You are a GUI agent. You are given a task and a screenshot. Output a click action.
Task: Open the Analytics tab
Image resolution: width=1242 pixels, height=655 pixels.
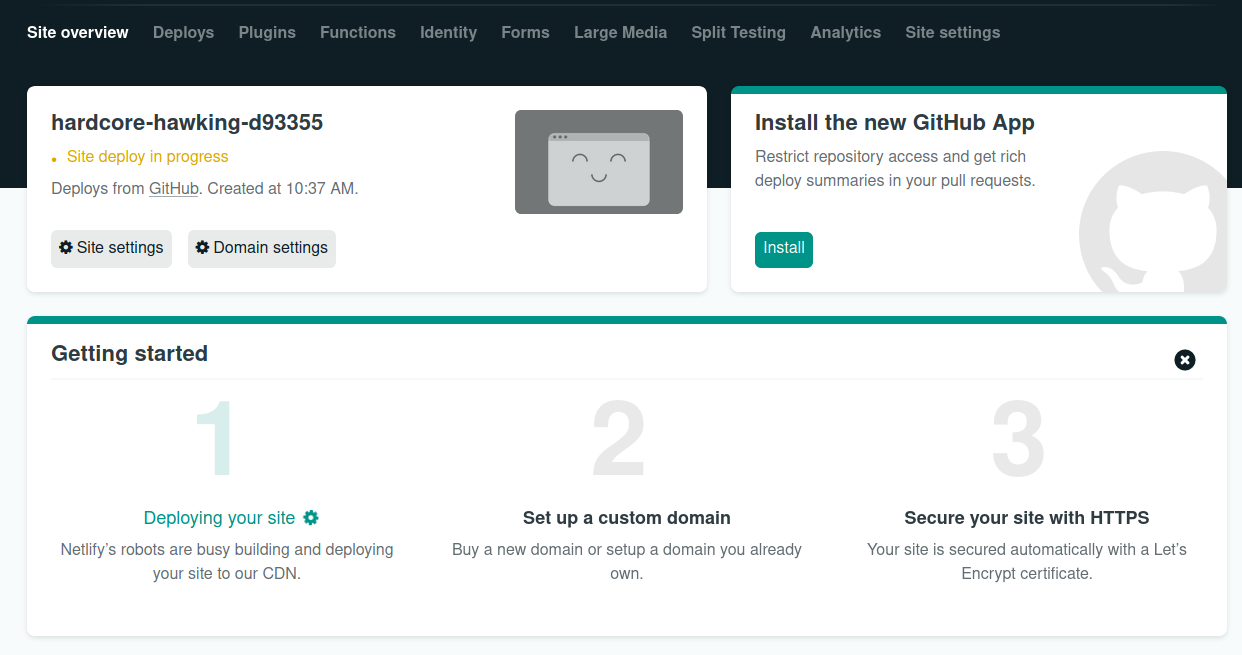tap(845, 32)
